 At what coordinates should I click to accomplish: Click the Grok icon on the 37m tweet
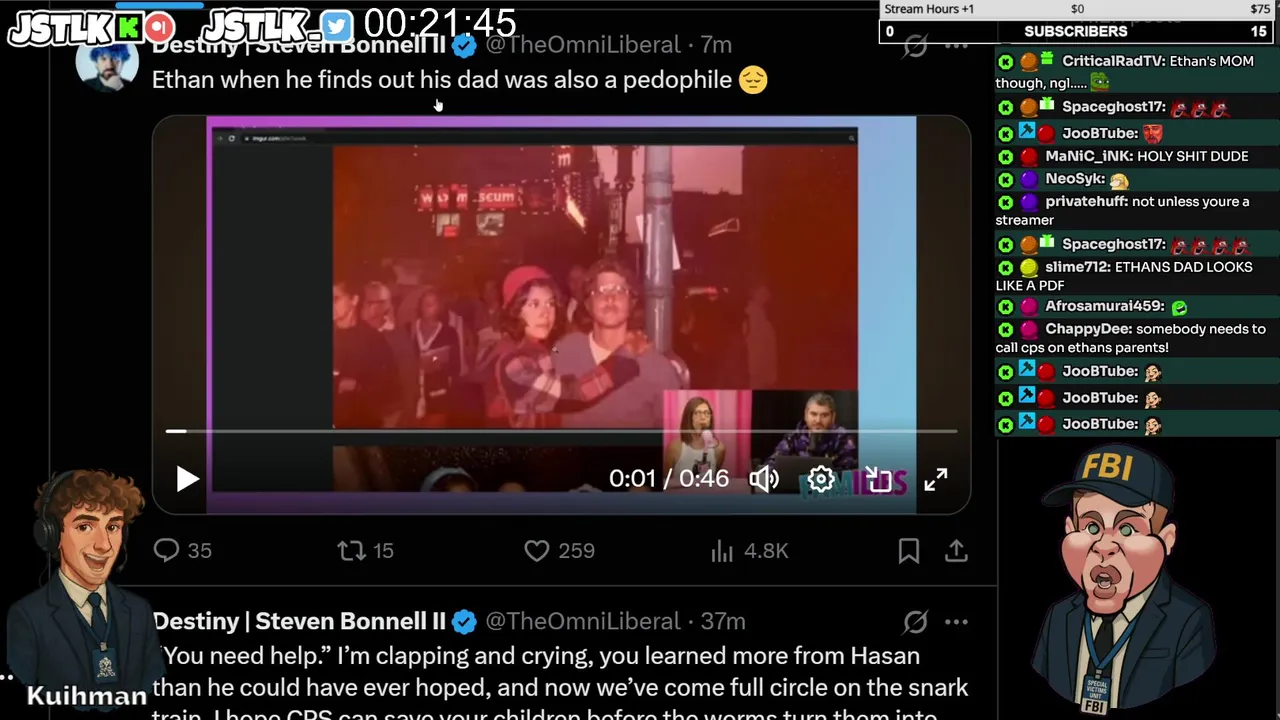pos(915,622)
